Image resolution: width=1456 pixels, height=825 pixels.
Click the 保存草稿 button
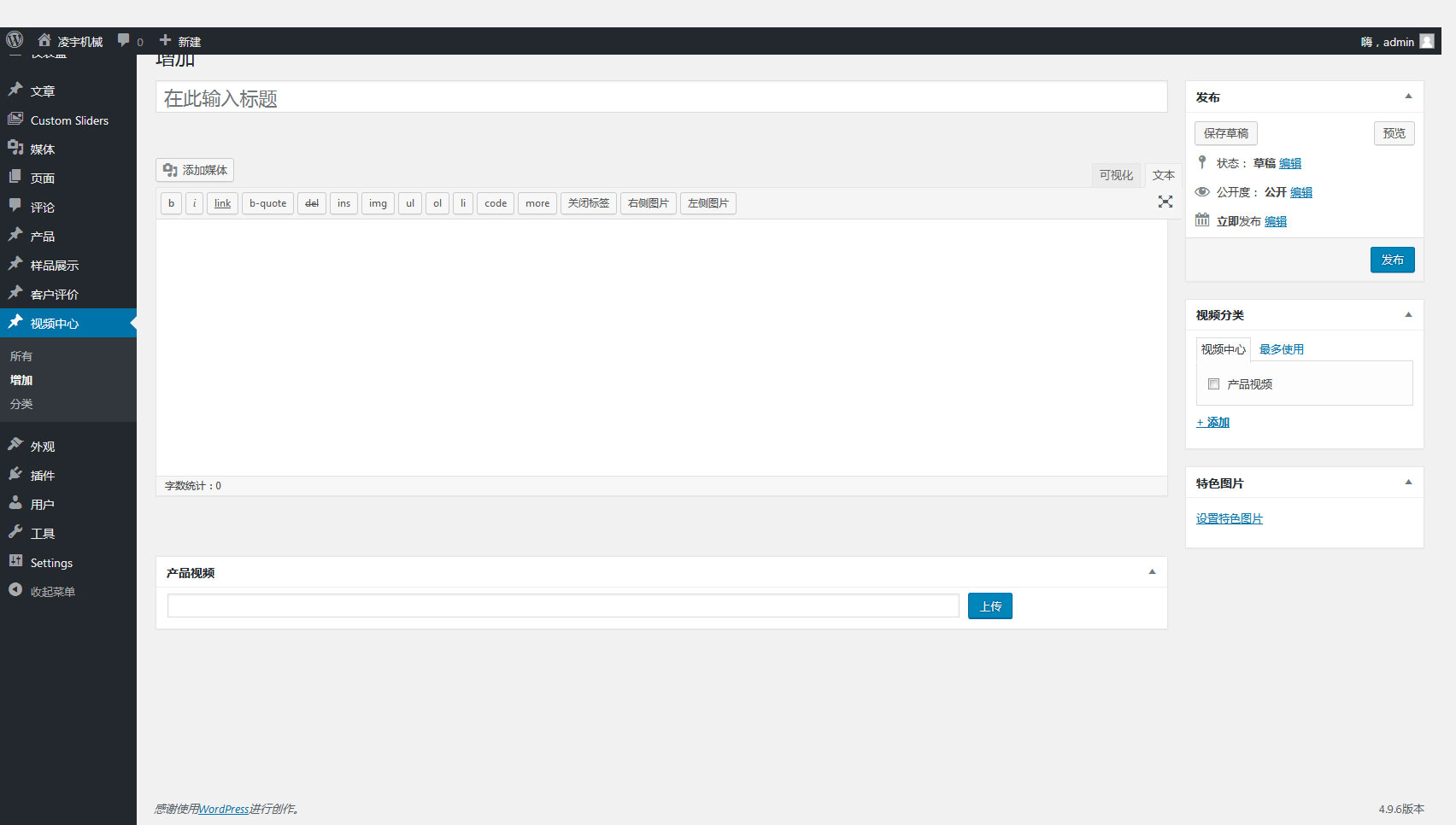click(x=1226, y=133)
